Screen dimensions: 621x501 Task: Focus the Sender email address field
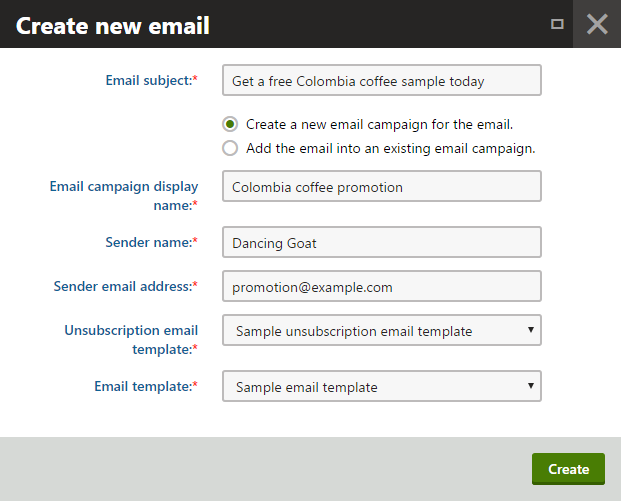coord(382,286)
